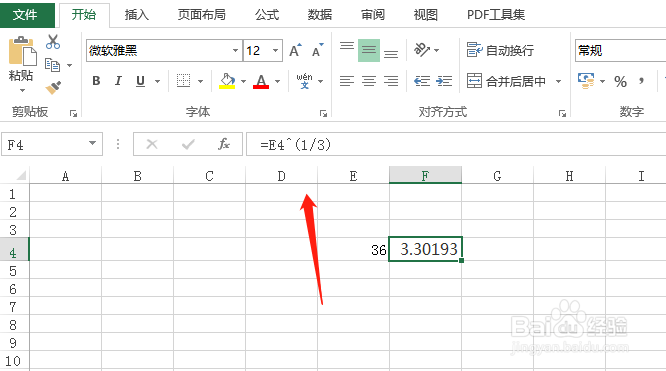This screenshot has width=666, height=371.
Task: Click the wén phonetic guide icon
Action: pyautogui.click(x=305, y=81)
